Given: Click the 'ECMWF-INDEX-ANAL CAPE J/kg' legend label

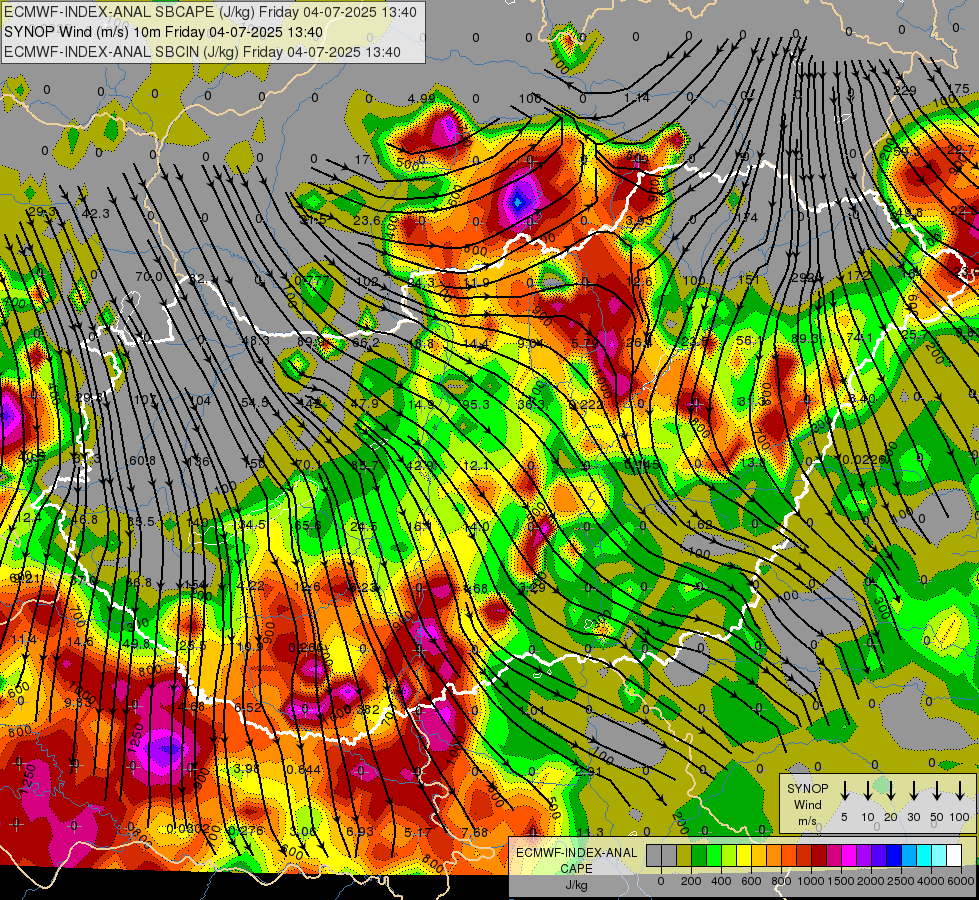Looking at the screenshot, I should 576,869.
